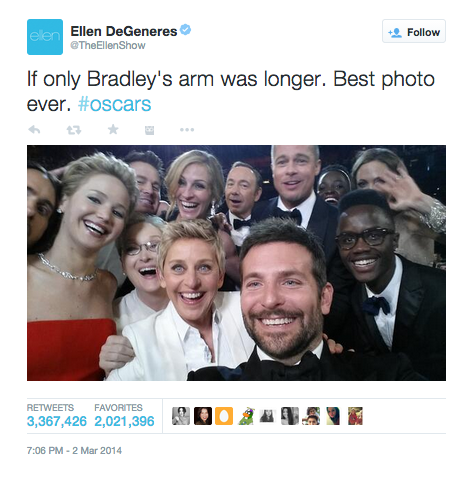Open the #oscars hashtag
The height and width of the screenshot is (477, 472).
(x=114, y=104)
